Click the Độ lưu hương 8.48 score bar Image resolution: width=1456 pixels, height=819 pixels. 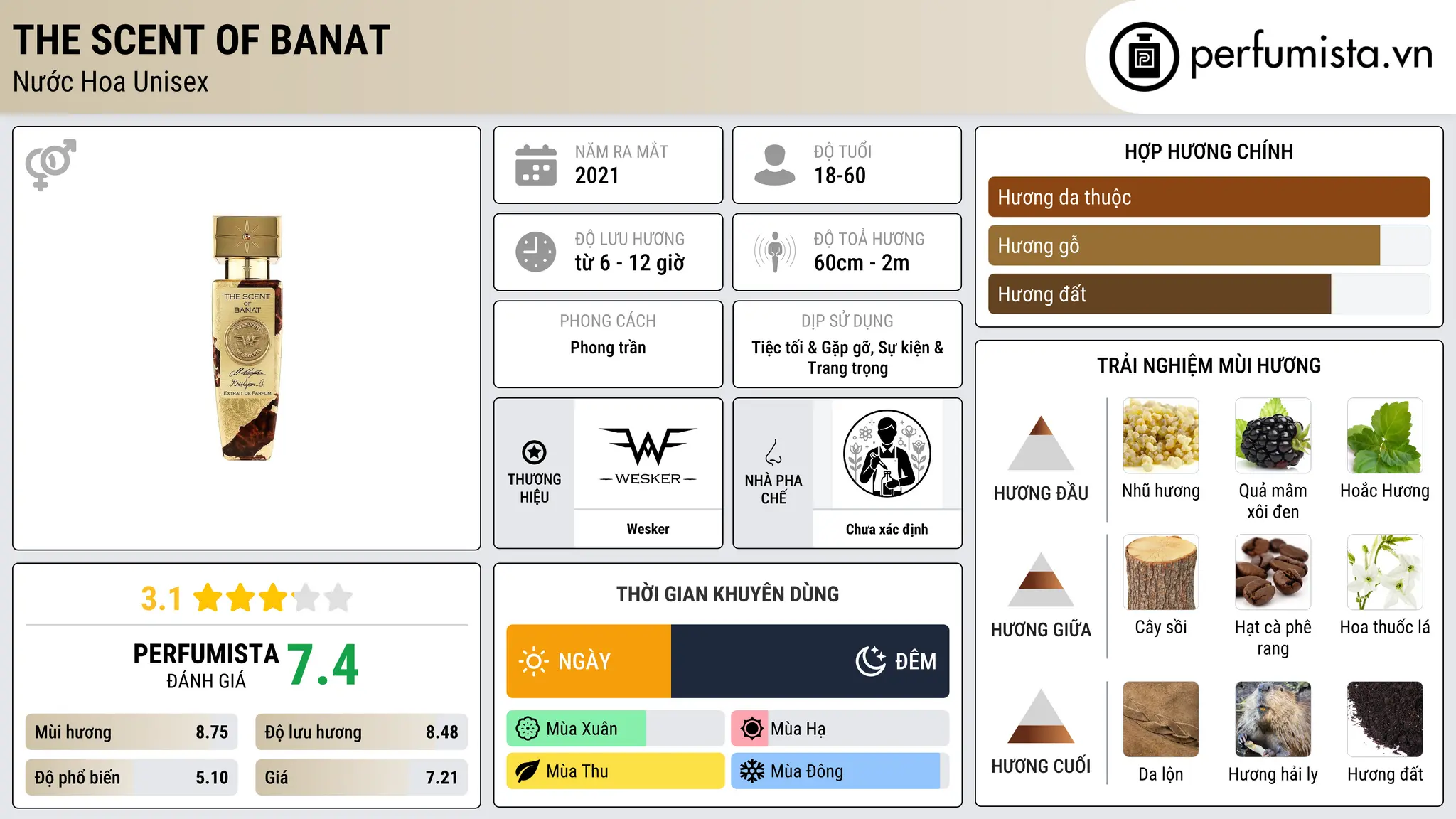point(361,732)
